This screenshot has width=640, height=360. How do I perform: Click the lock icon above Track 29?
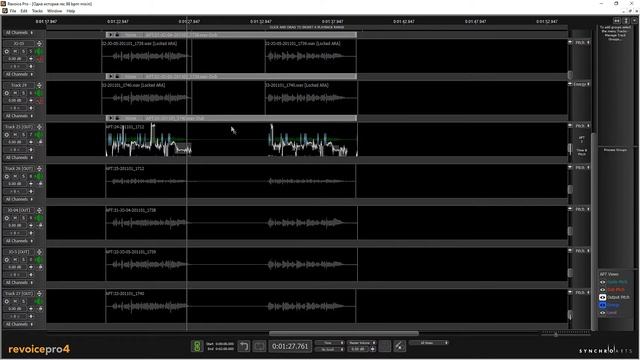(x=117, y=76)
